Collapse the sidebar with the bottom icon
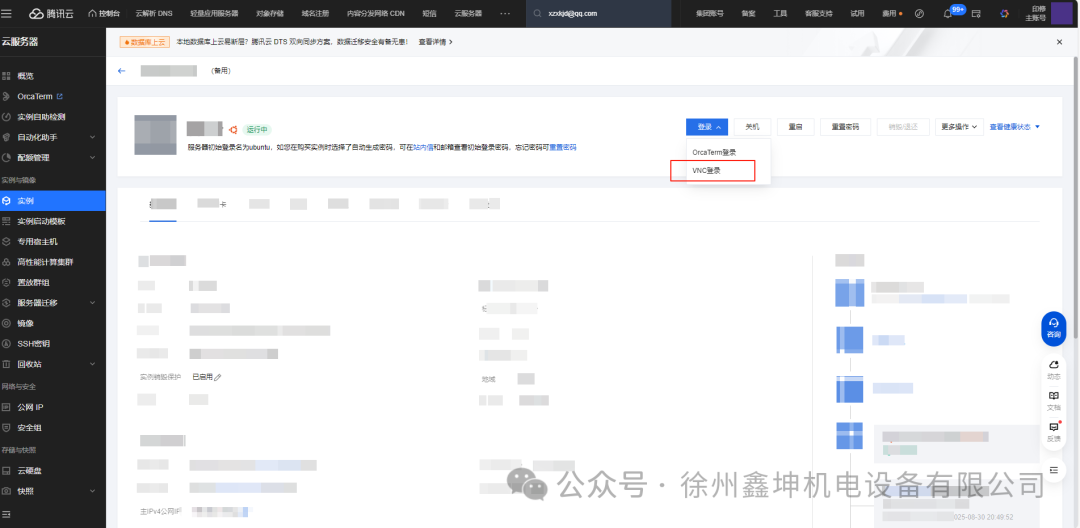 click(x=7, y=514)
